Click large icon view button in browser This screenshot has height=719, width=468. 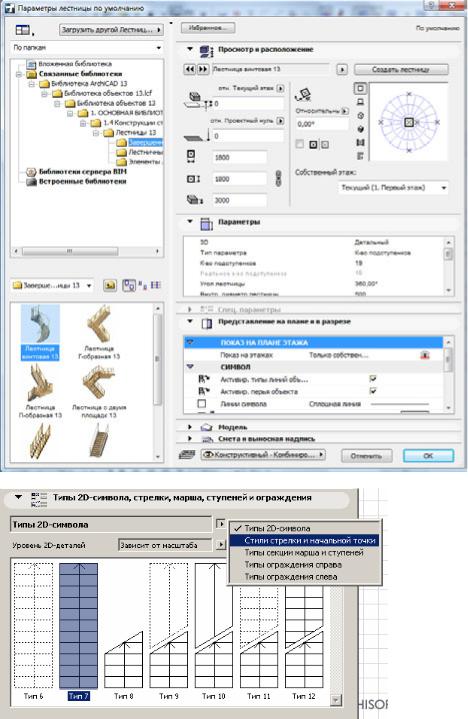pyautogui.click(x=129, y=286)
